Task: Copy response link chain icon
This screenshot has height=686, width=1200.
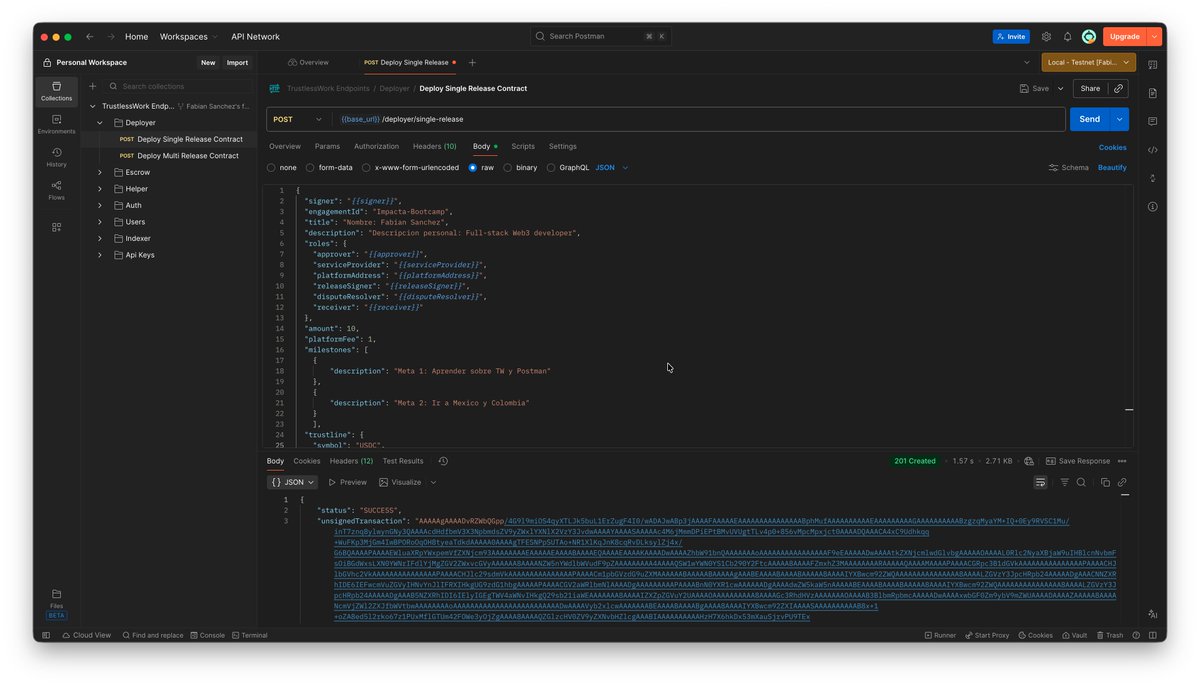Action: coord(1122,482)
